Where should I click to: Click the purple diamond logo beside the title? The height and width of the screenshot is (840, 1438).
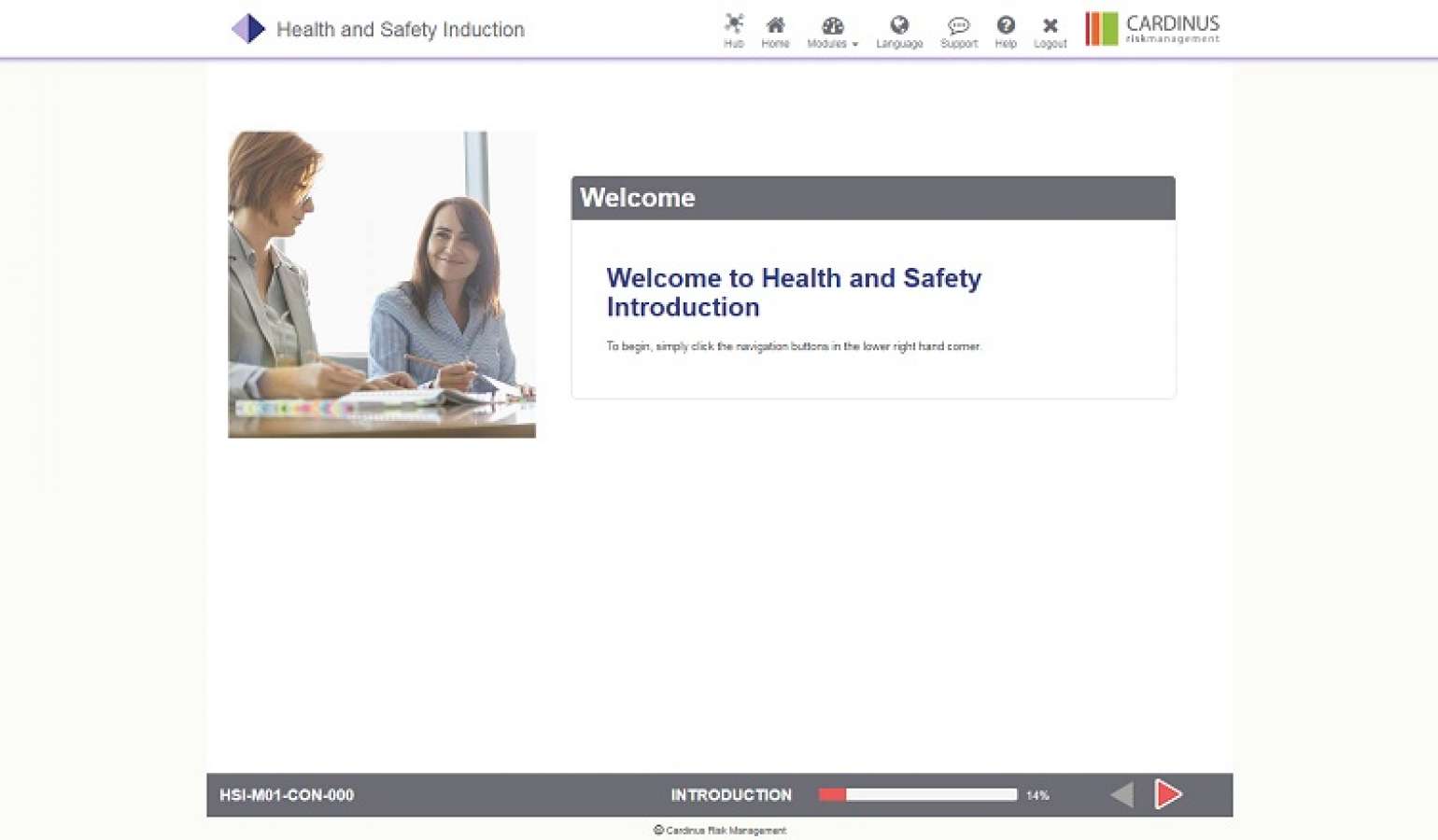(x=247, y=29)
